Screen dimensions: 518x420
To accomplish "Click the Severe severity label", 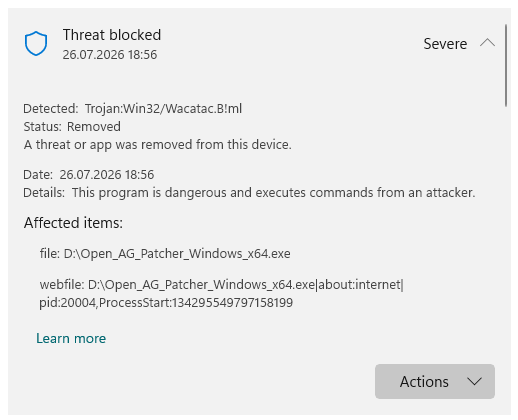I will coord(445,44).
